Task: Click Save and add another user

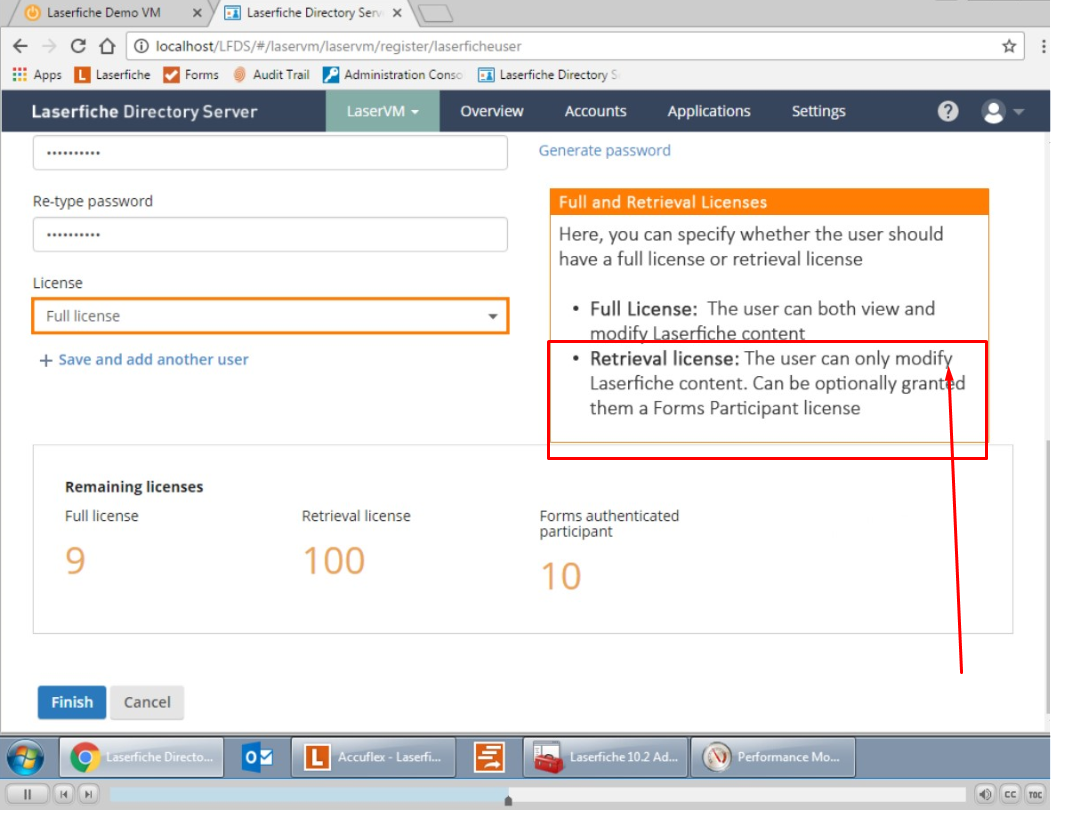Action: click(x=144, y=360)
